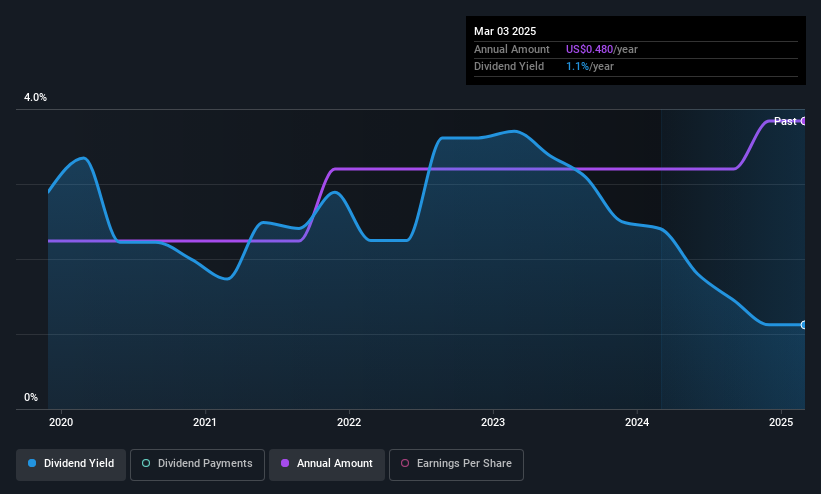The height and width of the screenshot is (494, 821).
Task: Click the Annual Amount tooltip label
Action: click(x=512, y=49)
